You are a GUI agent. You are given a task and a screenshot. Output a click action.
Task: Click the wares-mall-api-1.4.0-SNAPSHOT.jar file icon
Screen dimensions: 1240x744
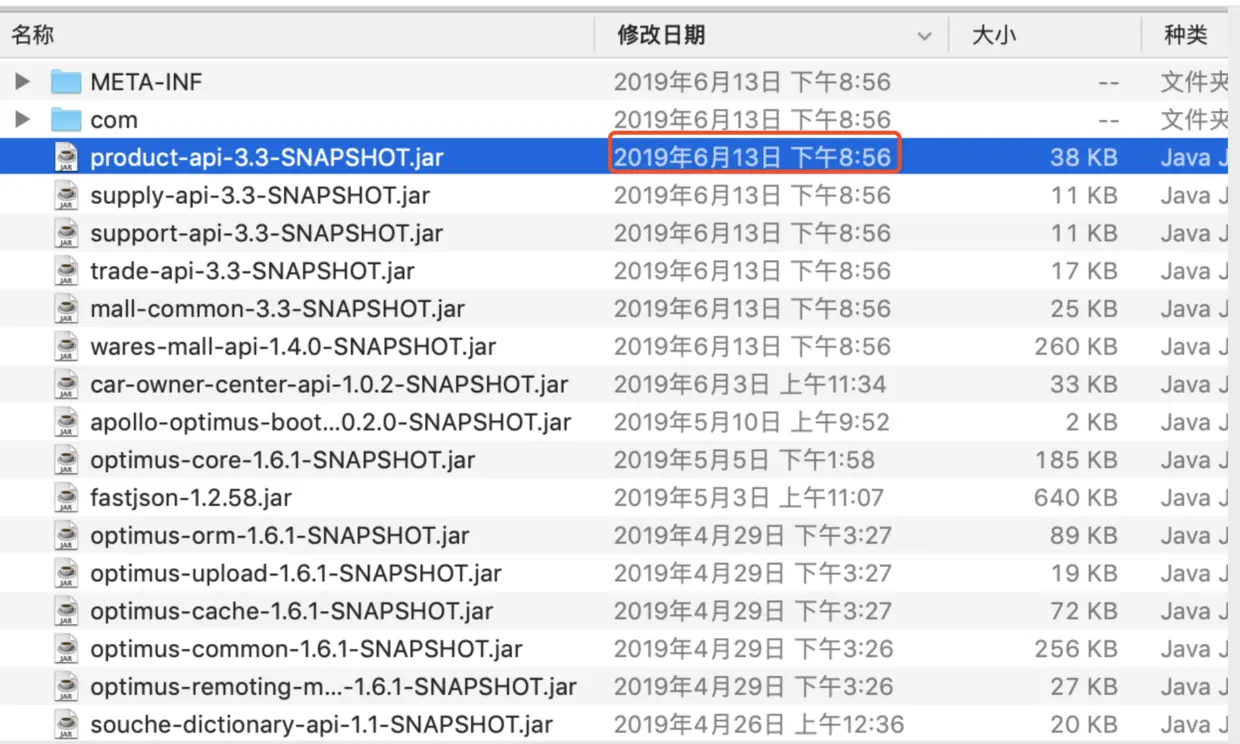pos(66,347)
